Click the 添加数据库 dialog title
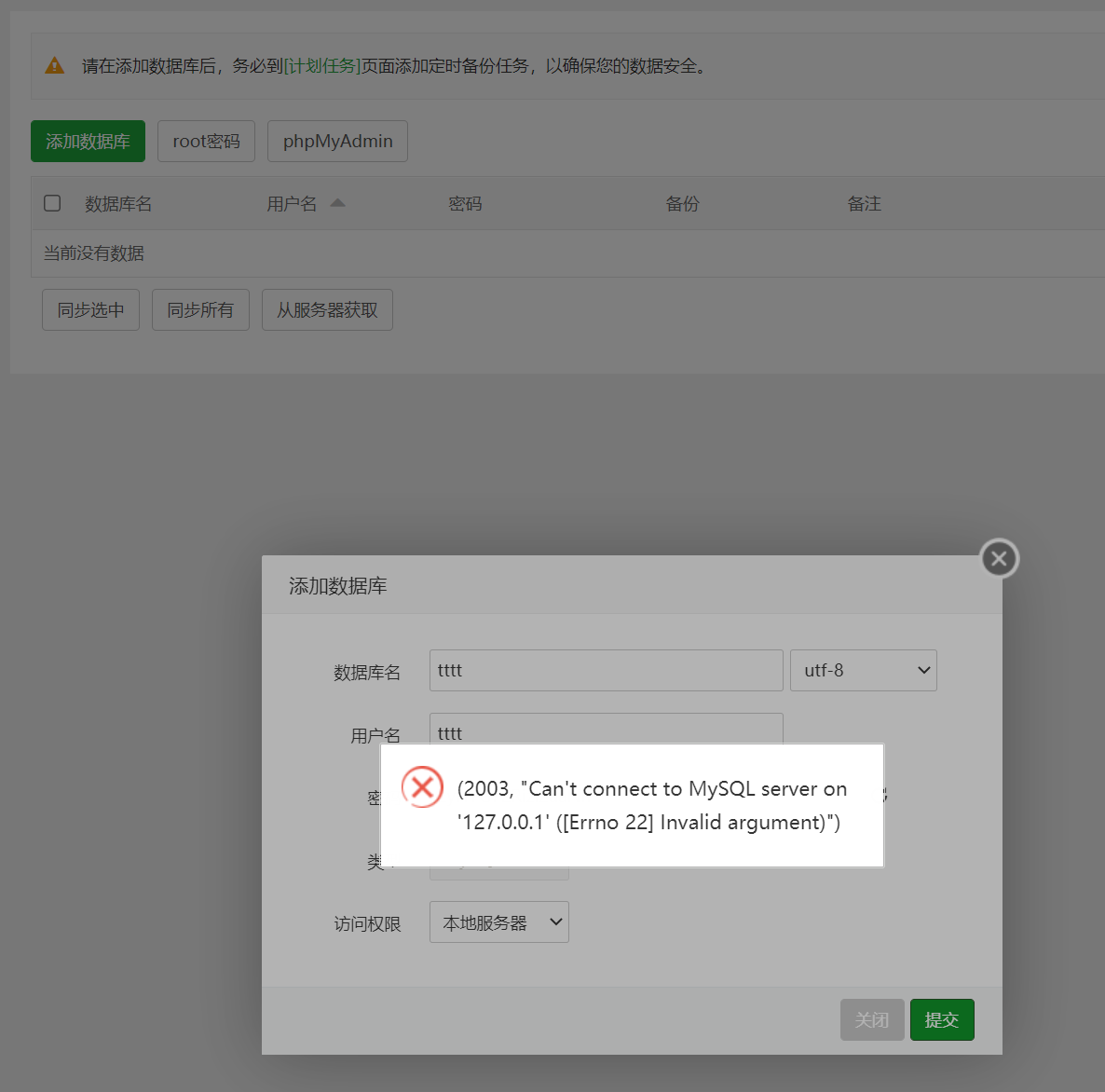 click(337, 586)
